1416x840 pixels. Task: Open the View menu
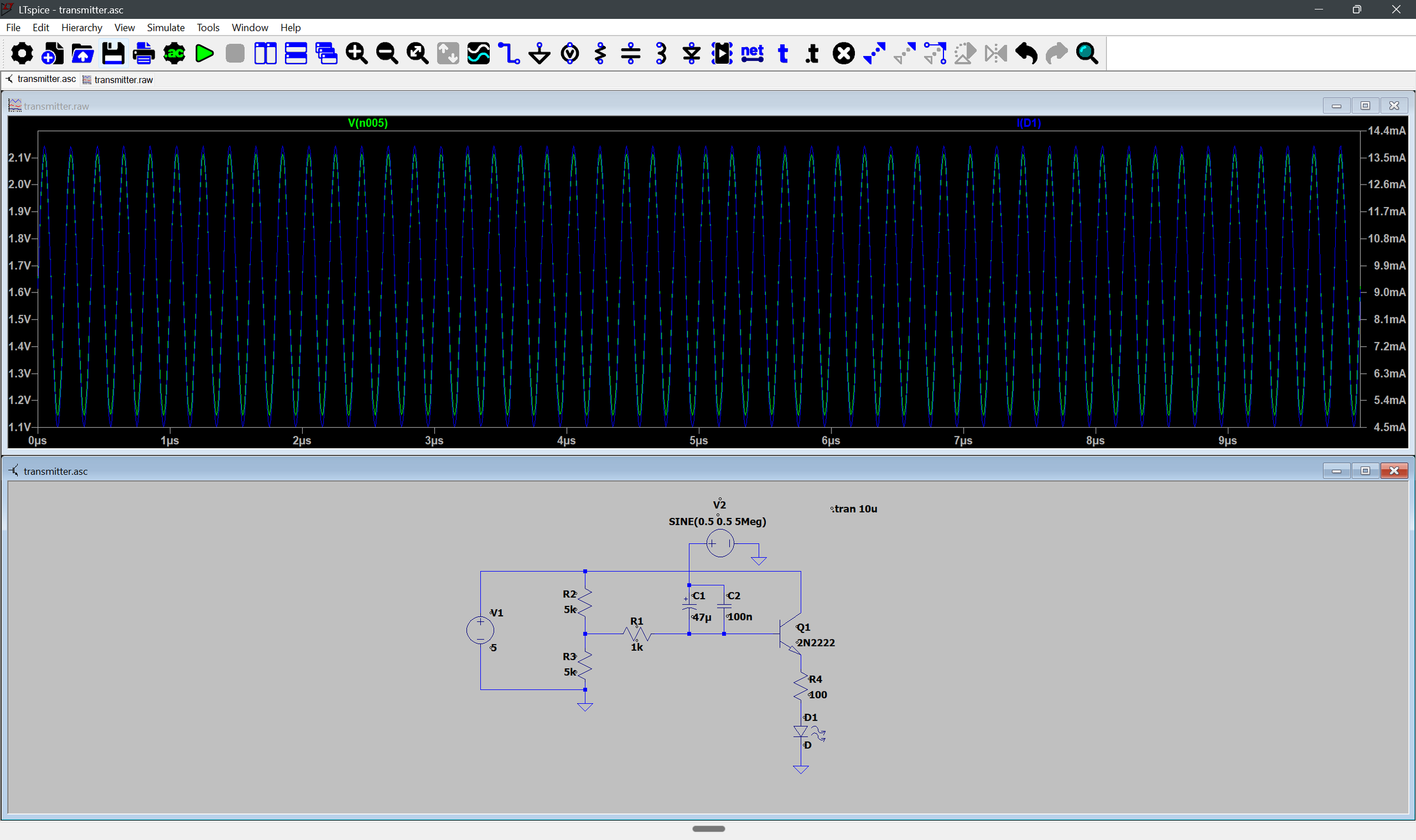click(x=124, y=28)
